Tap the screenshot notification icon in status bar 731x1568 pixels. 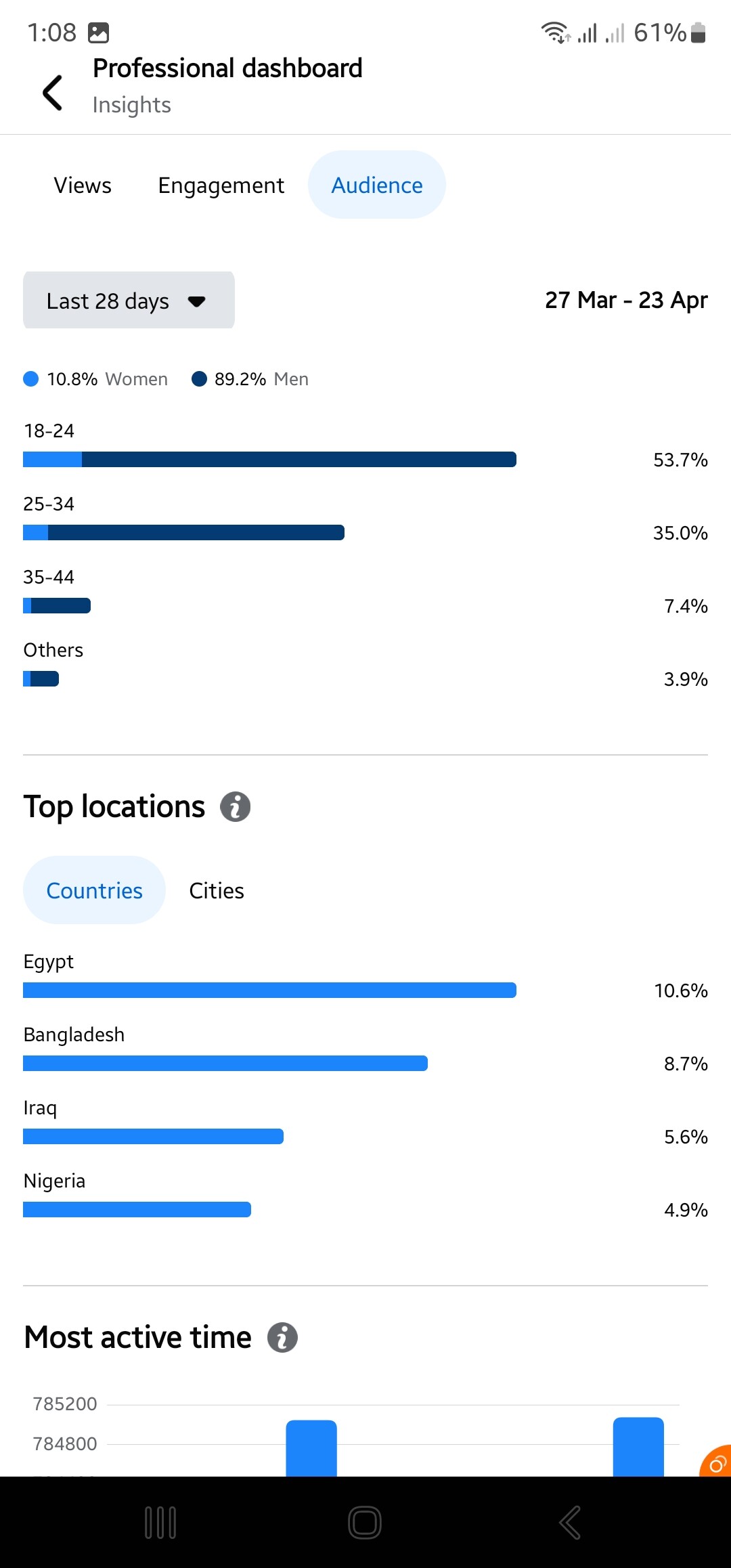click(98, 32)
